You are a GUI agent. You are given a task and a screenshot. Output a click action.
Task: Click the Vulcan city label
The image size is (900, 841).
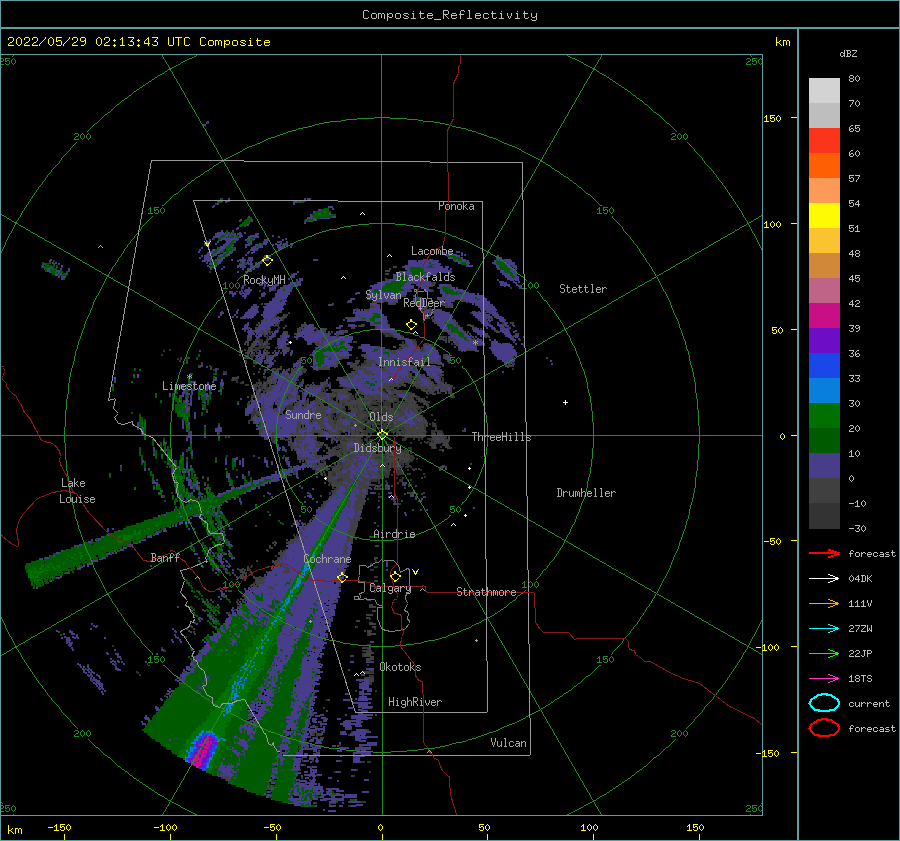click(509, 743)
